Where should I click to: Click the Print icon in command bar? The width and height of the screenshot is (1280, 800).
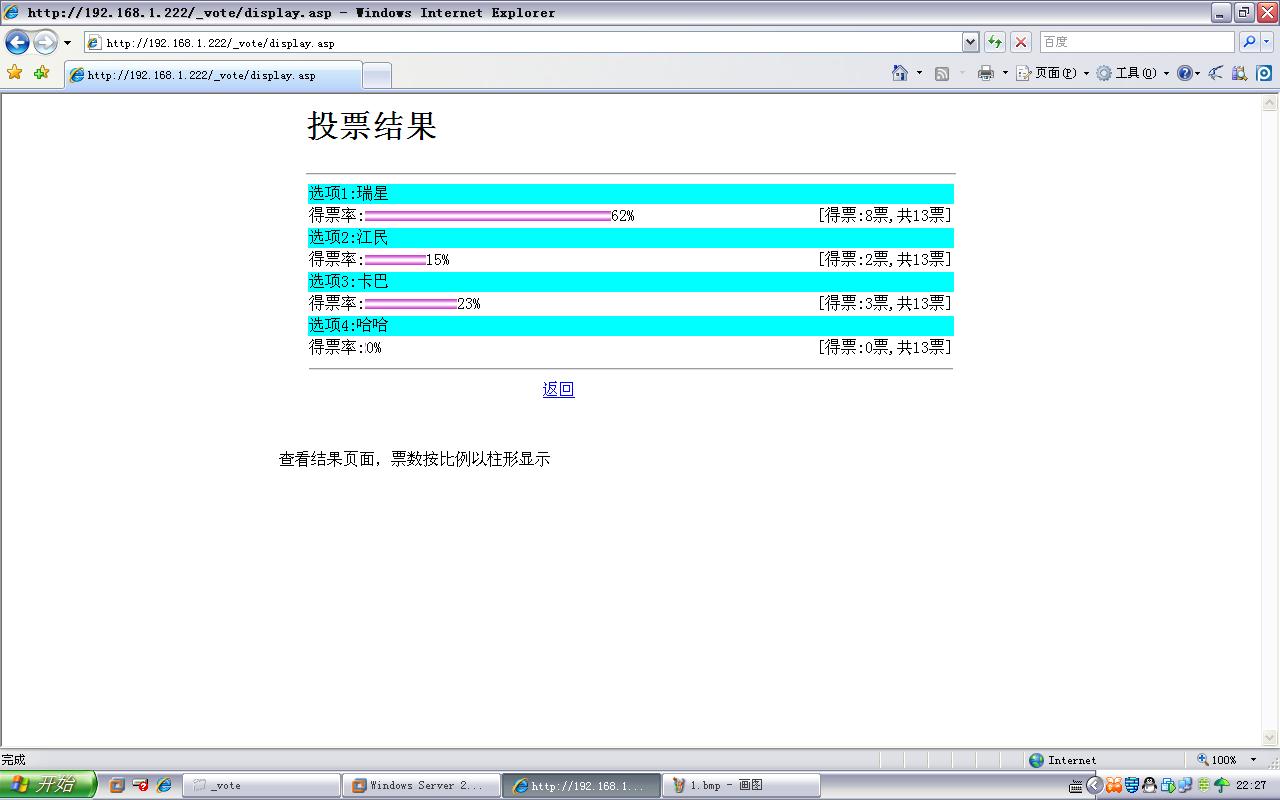986,73
